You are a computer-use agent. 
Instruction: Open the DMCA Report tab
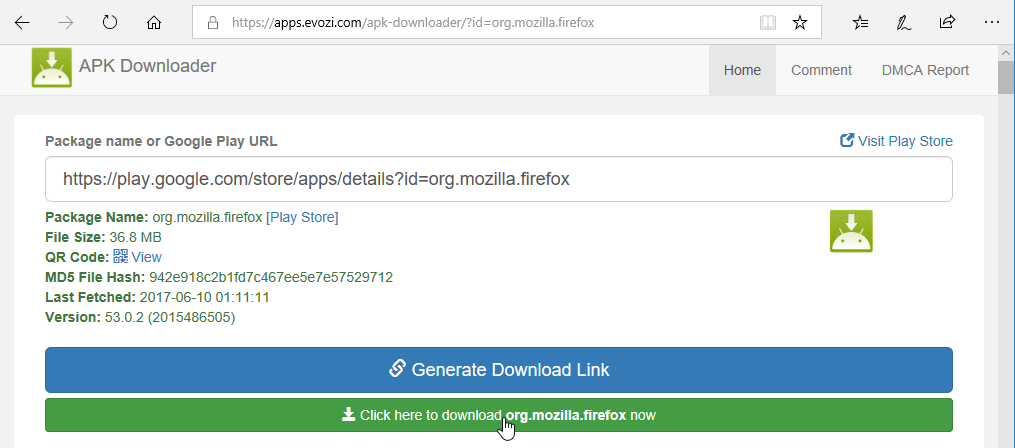click(925, 70)
